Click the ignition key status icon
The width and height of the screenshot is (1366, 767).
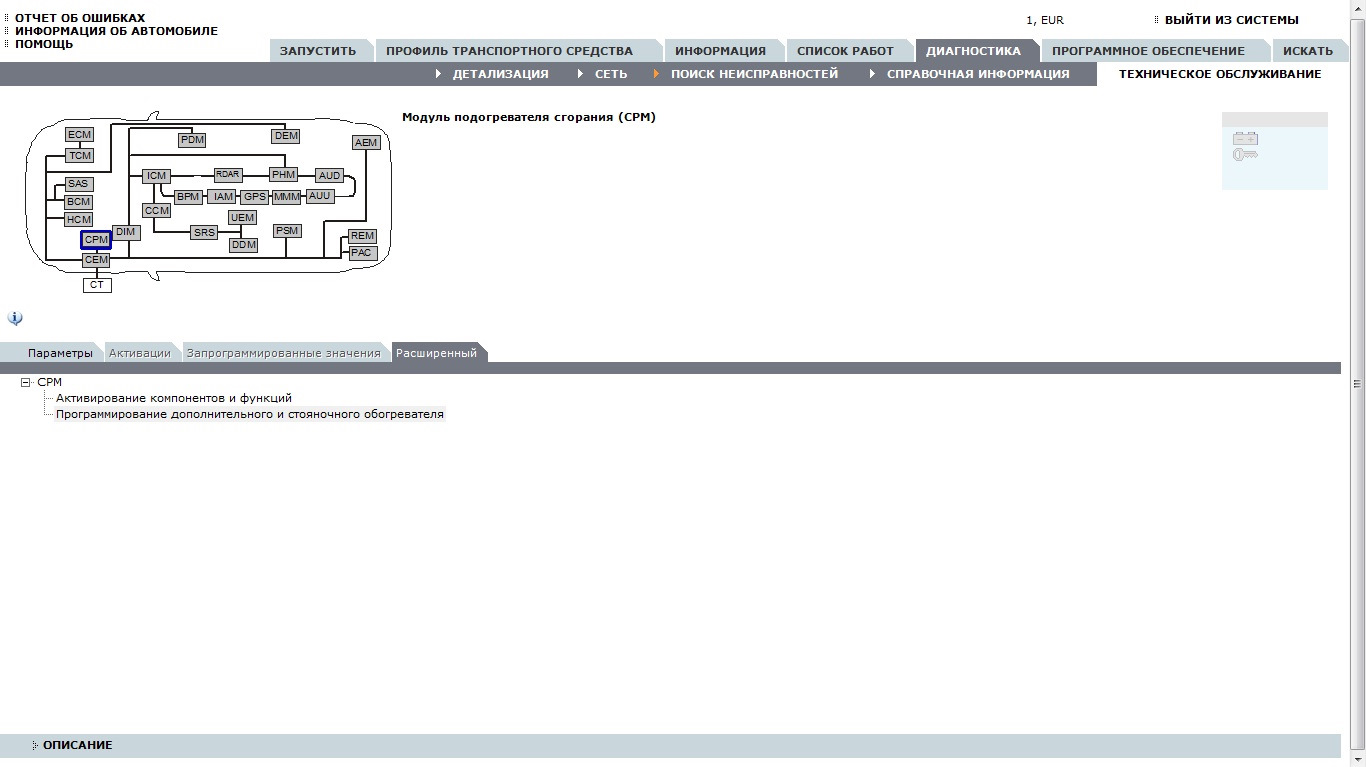pos(1245,155)
